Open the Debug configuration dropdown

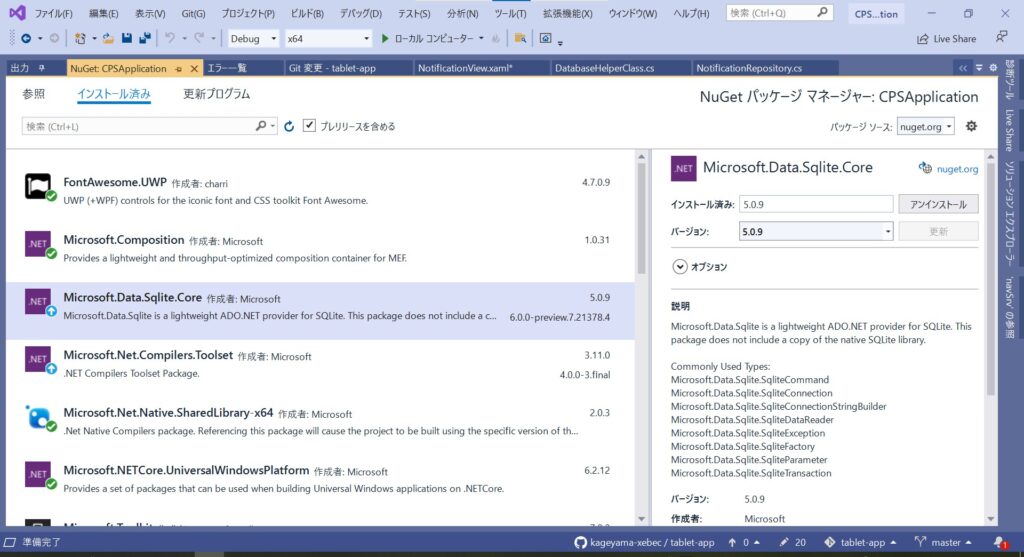pos(252,38)
